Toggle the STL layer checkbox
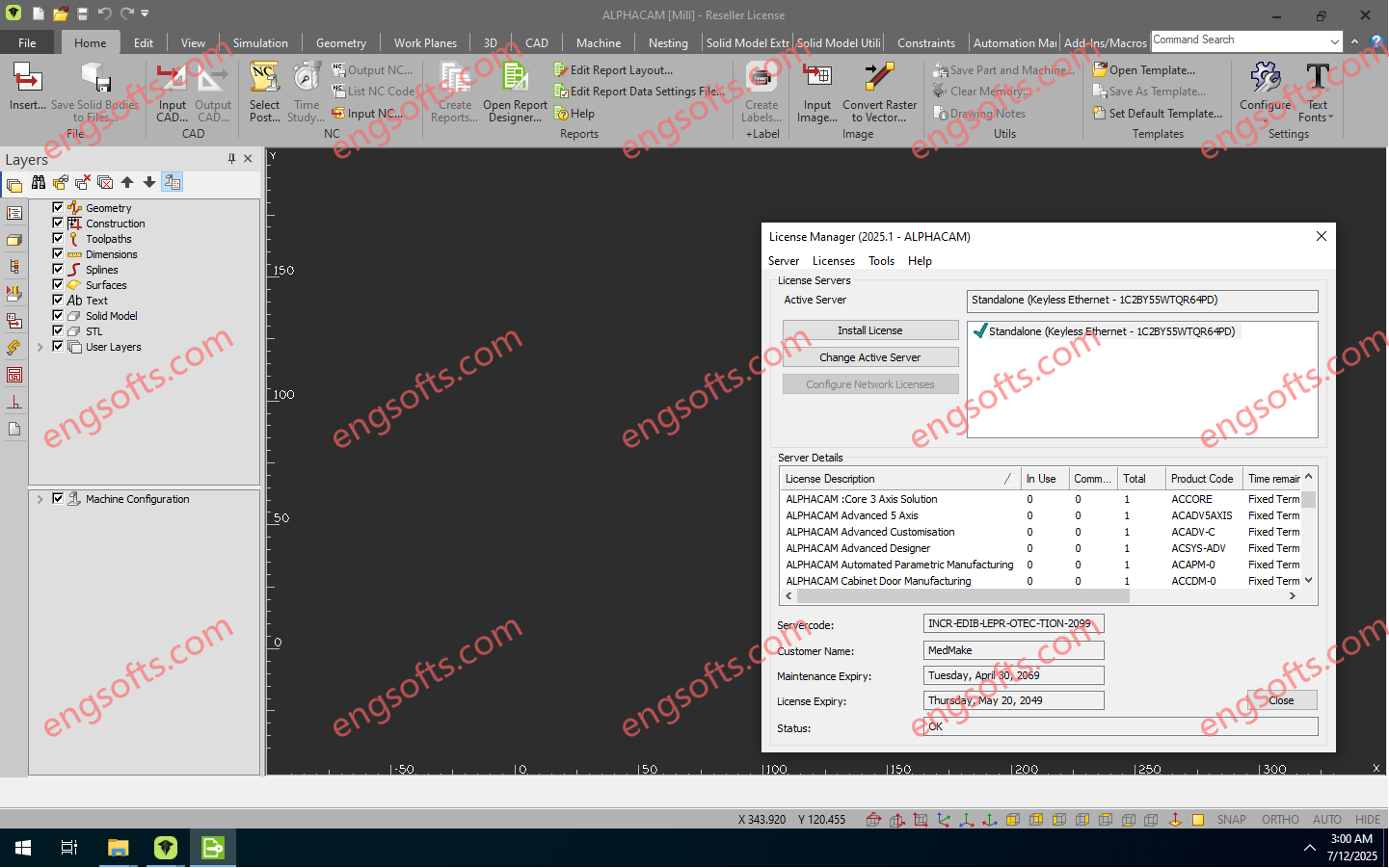Viewport: 1389px width, 868px height. 58,330
